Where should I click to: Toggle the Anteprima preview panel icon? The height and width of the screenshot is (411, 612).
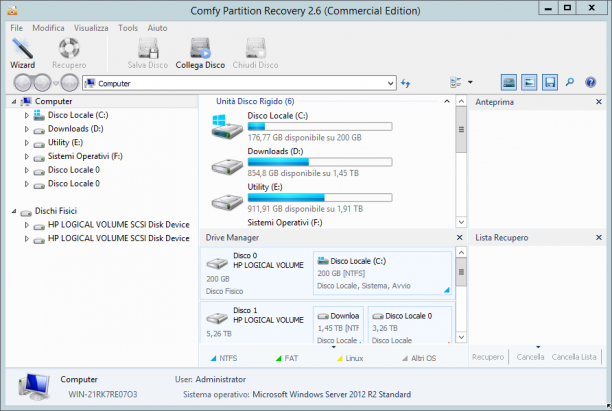point(529,82)
